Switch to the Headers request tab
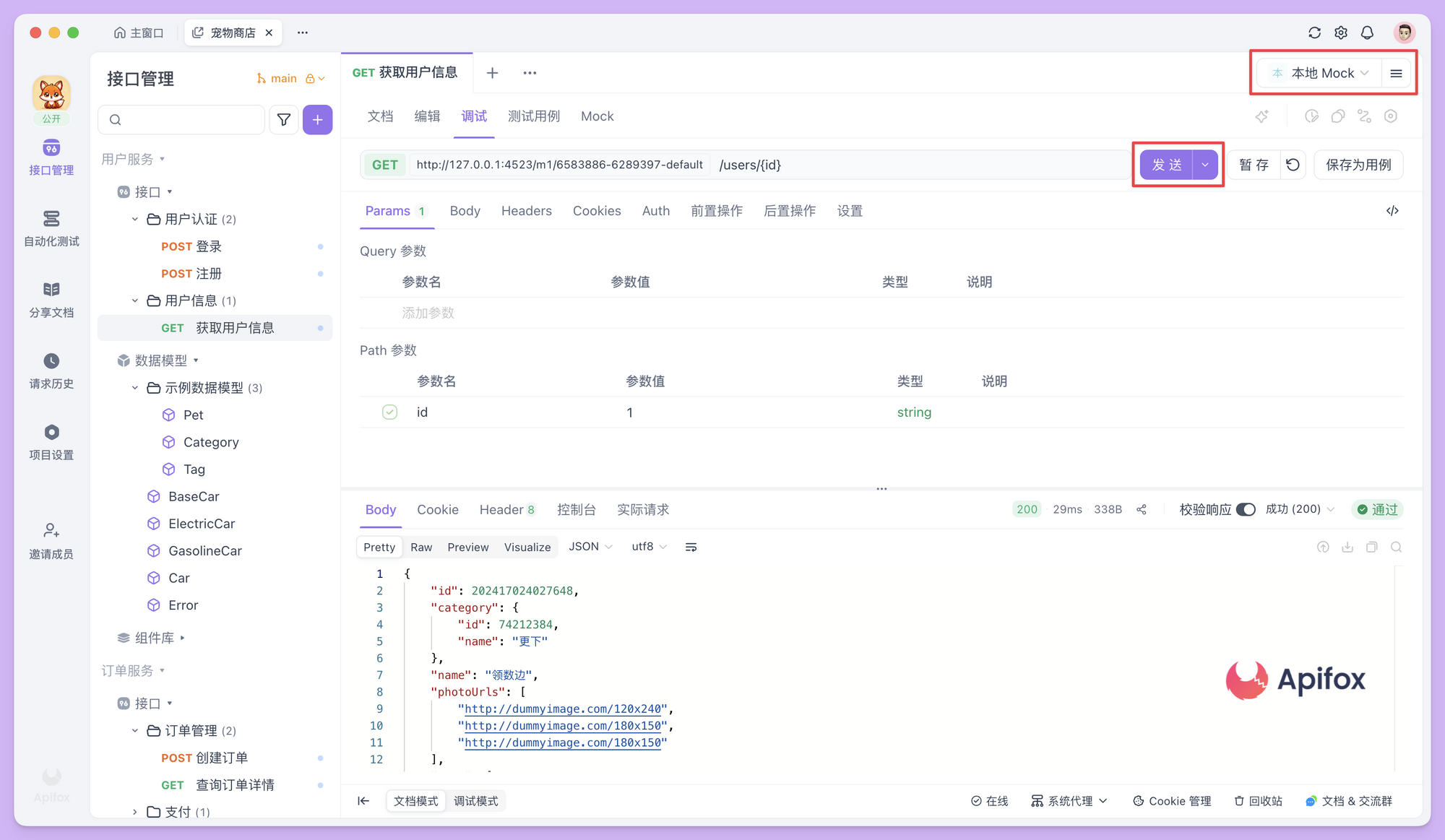The width and height of the screenshot is (1445, 840). pos(526,211)
